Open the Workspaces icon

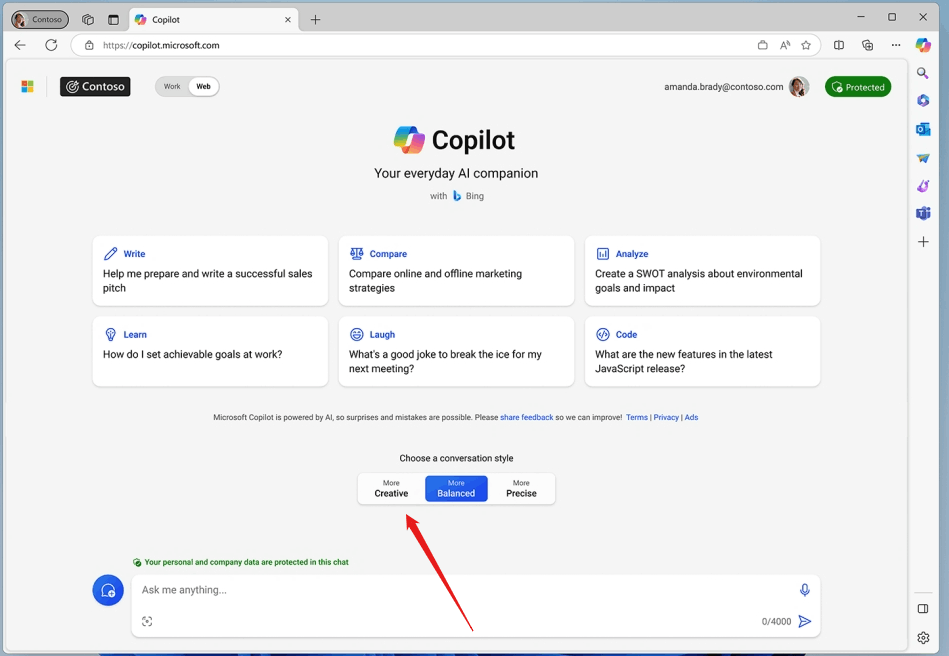point(88,19)
